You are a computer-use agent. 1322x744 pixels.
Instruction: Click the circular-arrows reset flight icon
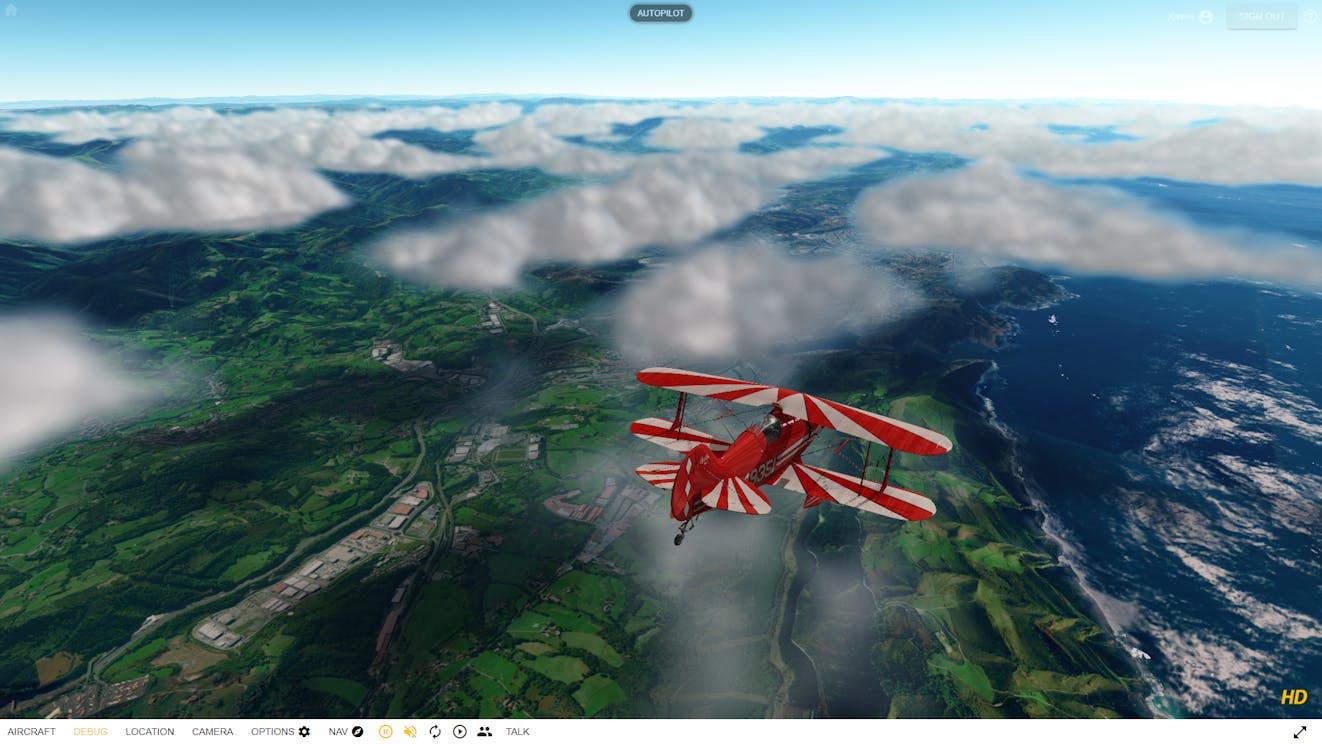pos(434,731)
